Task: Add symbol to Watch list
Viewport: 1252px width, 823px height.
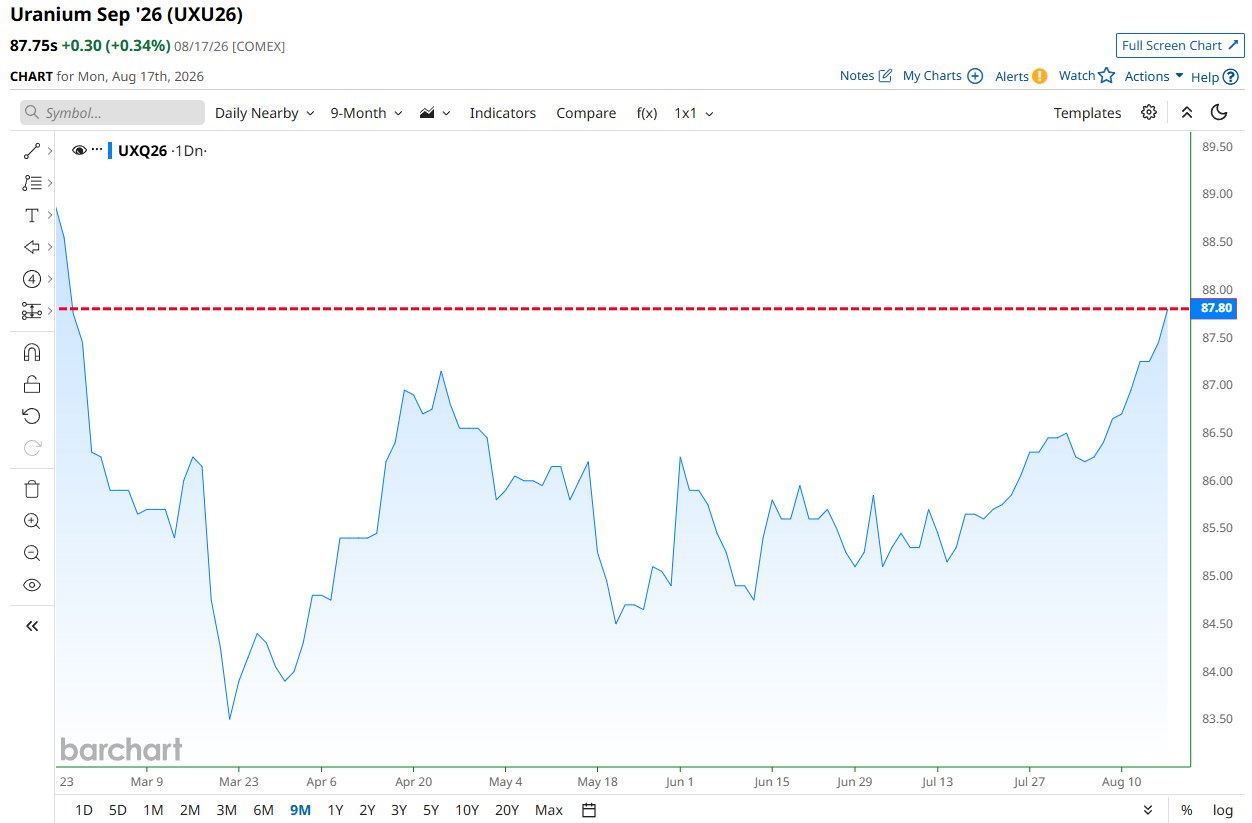Action: [1087, 76]
